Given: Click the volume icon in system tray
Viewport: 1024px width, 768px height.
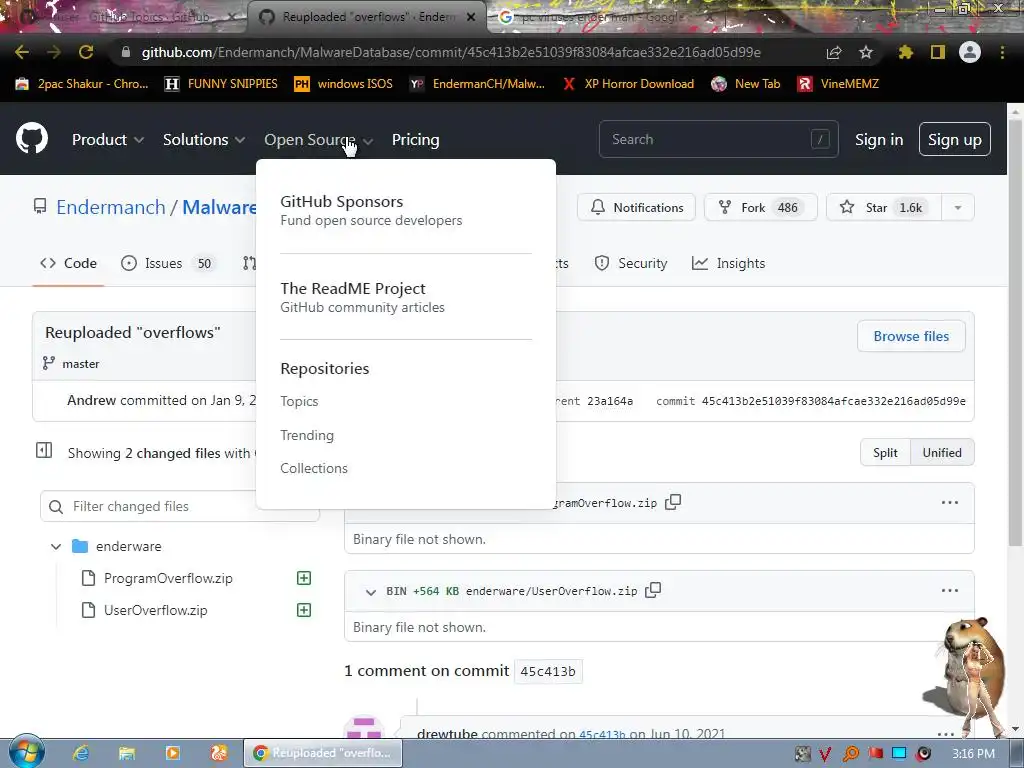Looking at the screenshot, I should pos(923,754).
